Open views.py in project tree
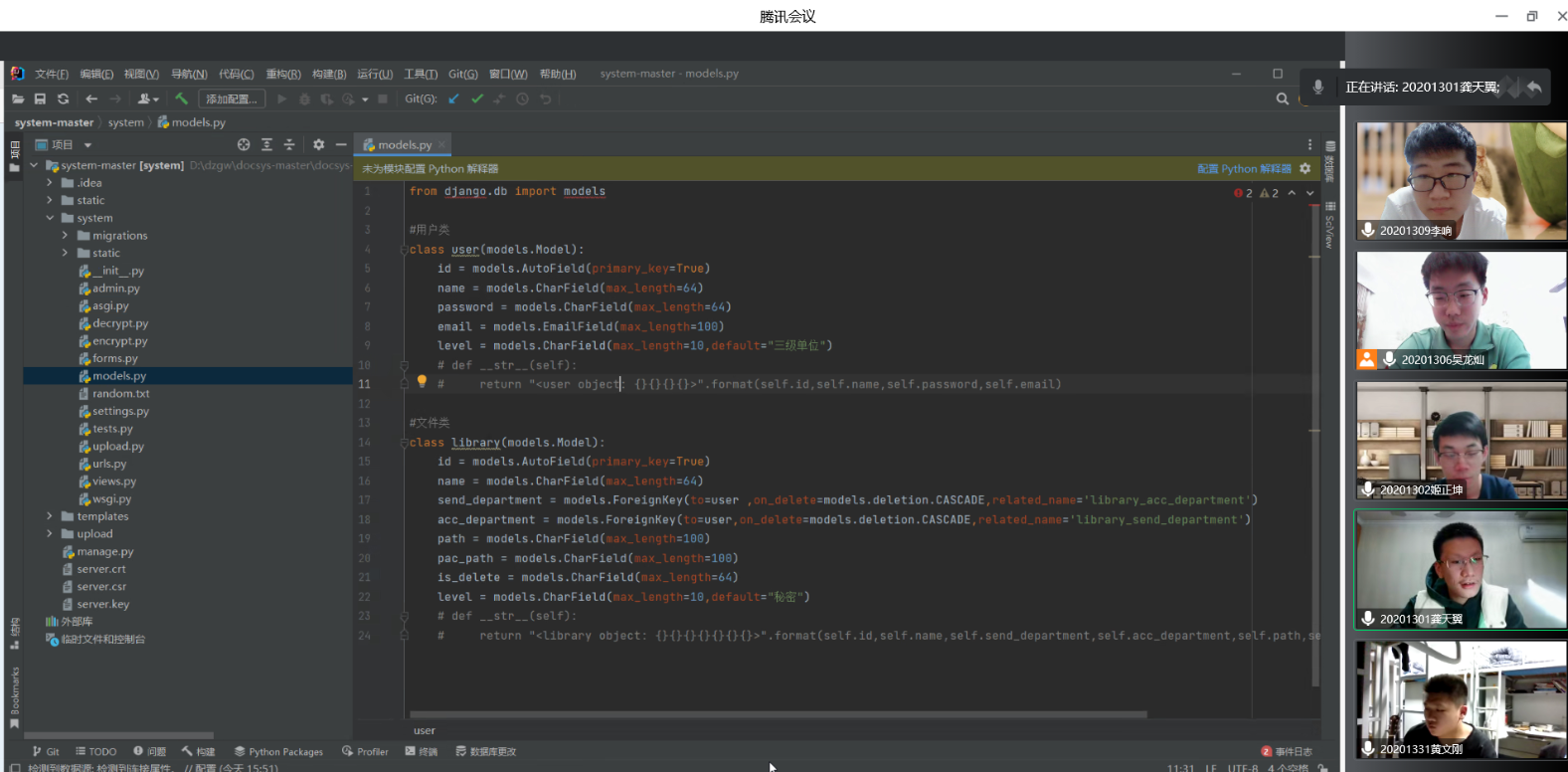This screenshot has width=1568, height=772. click(x=113, y=482)
